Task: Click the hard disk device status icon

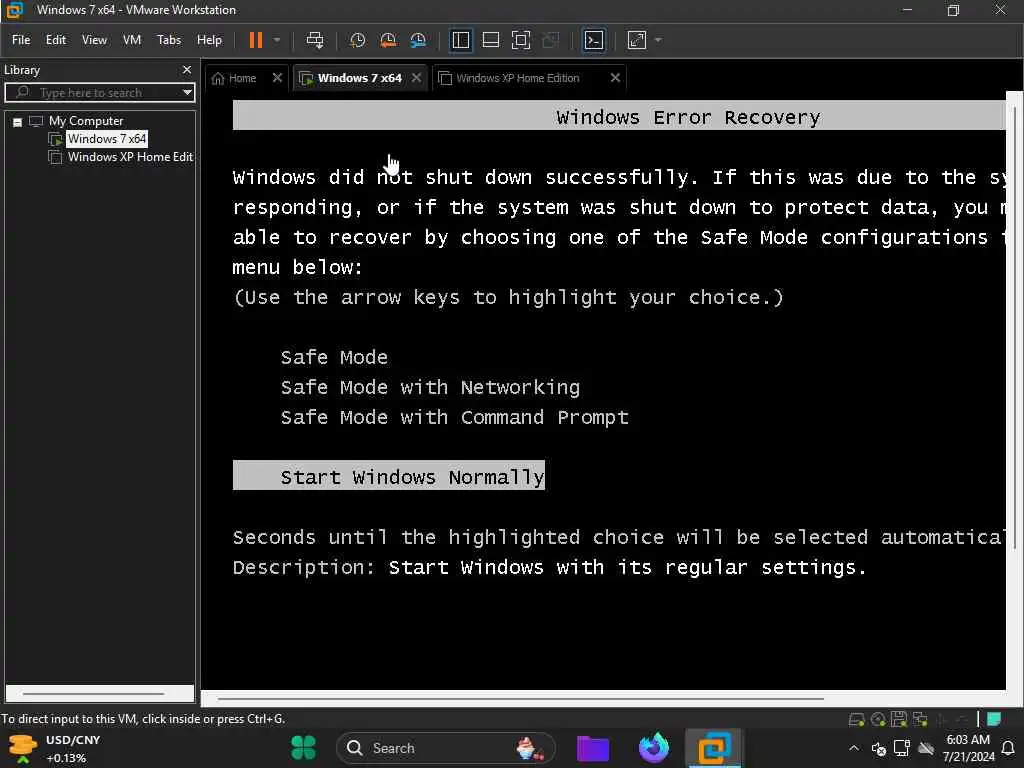Action: coord(856,720)
